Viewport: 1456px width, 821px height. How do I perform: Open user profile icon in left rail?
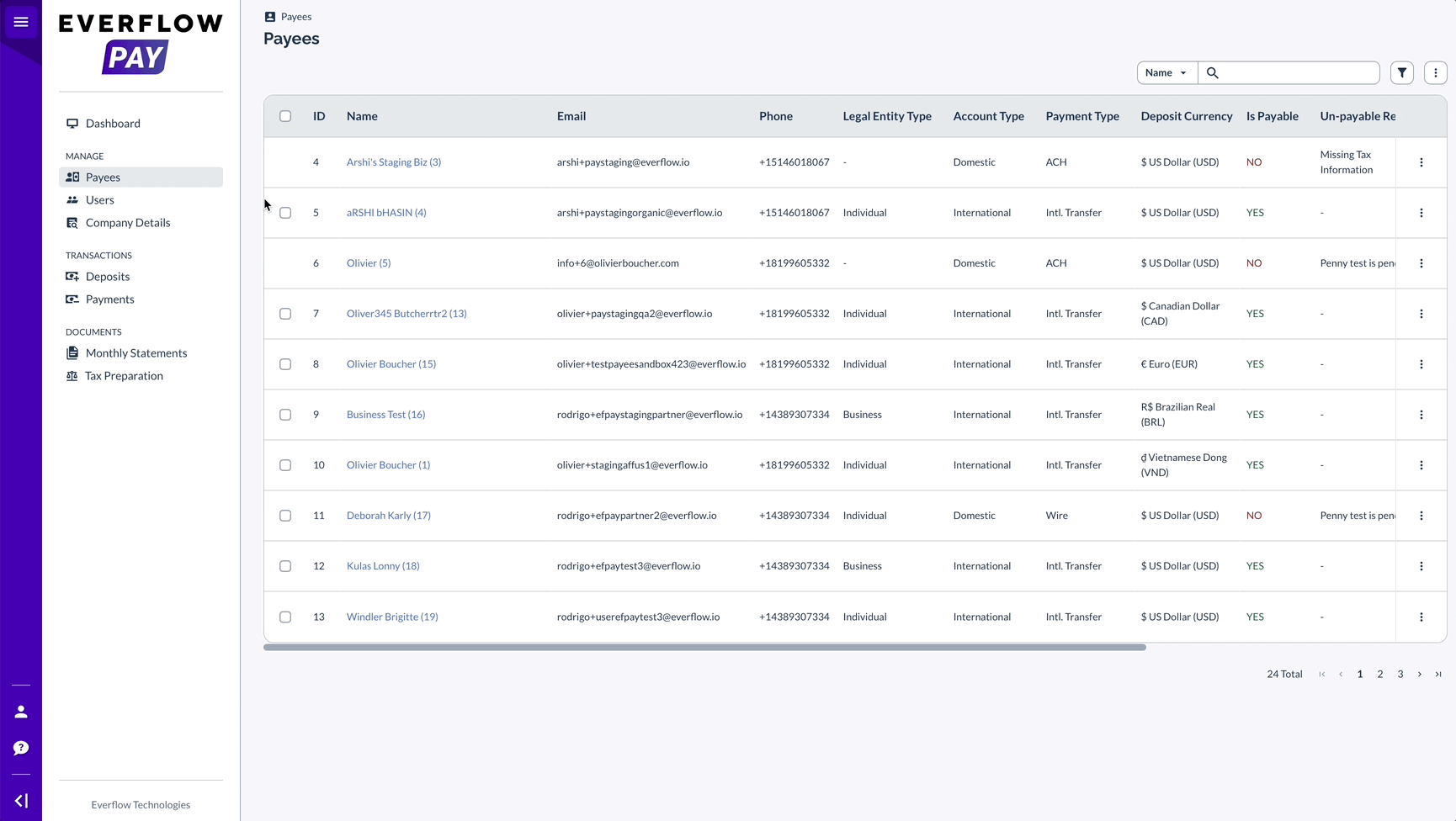click(x=21, y=712)
